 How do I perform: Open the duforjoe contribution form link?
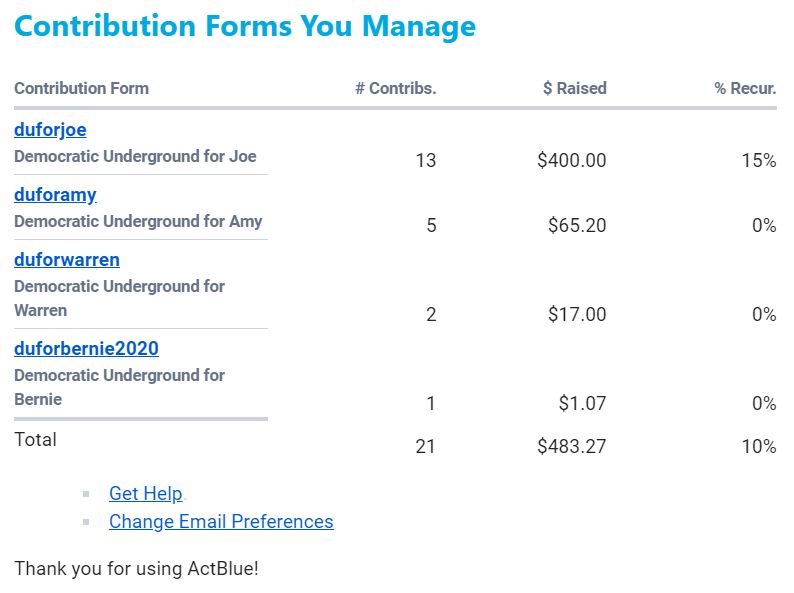(50, 130)
